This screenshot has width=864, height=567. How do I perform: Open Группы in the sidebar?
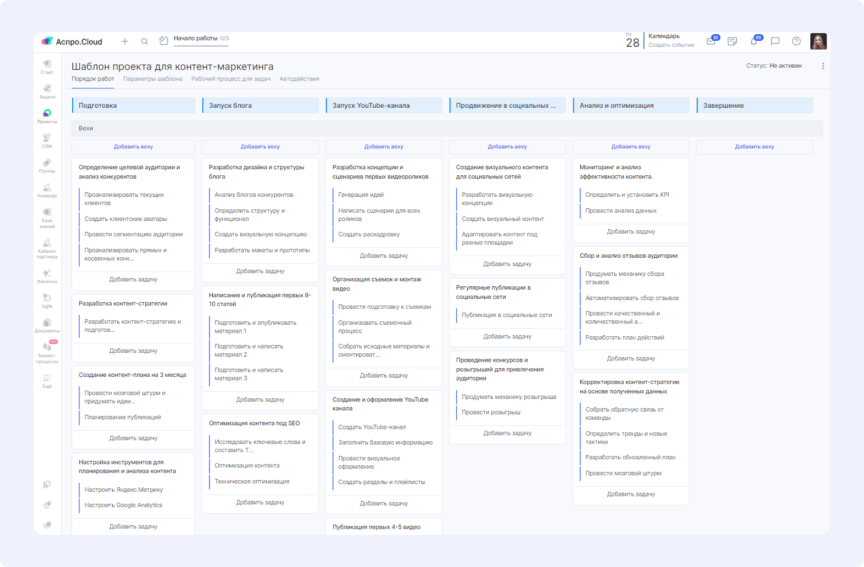(47, 166)
